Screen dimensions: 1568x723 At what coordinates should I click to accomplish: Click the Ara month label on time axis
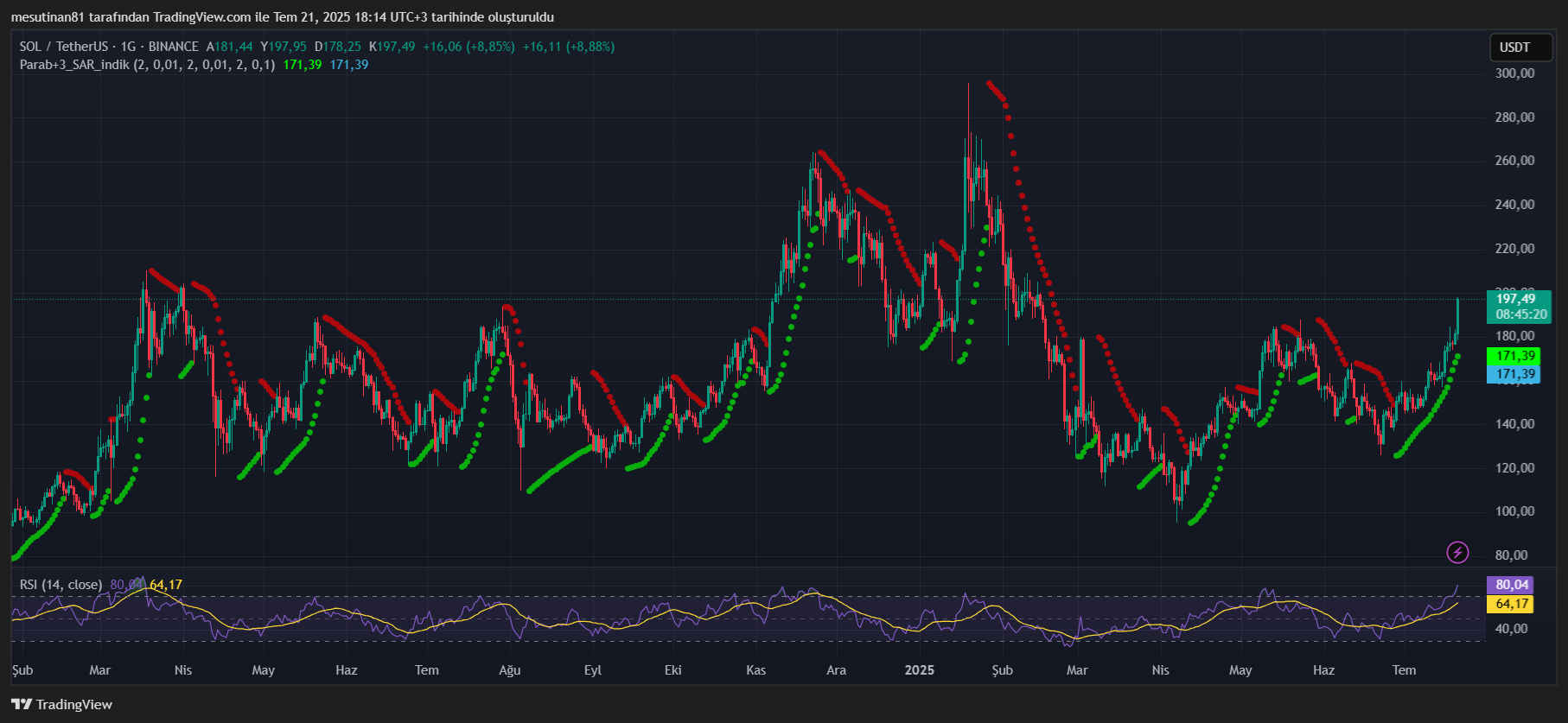coord(836,670)
